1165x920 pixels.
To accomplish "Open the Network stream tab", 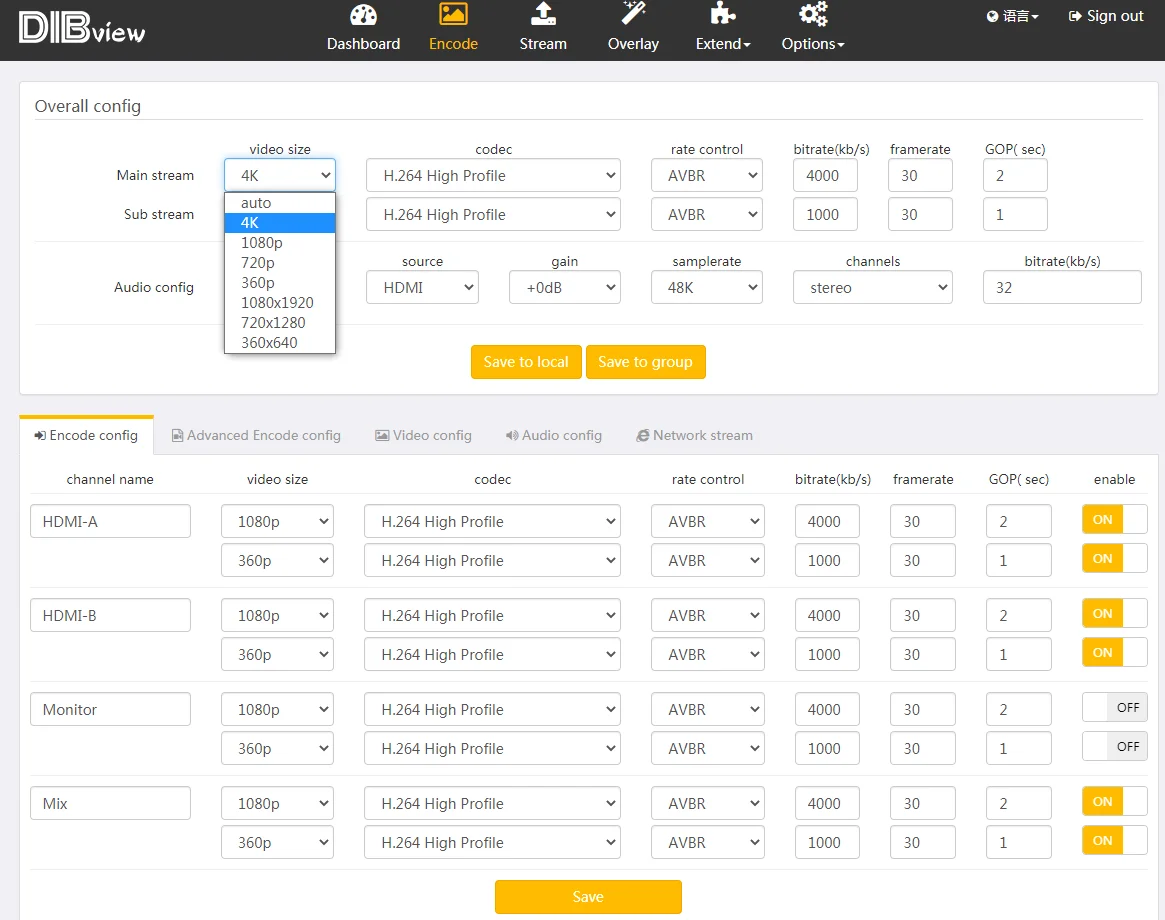I will tap(694, 436).
